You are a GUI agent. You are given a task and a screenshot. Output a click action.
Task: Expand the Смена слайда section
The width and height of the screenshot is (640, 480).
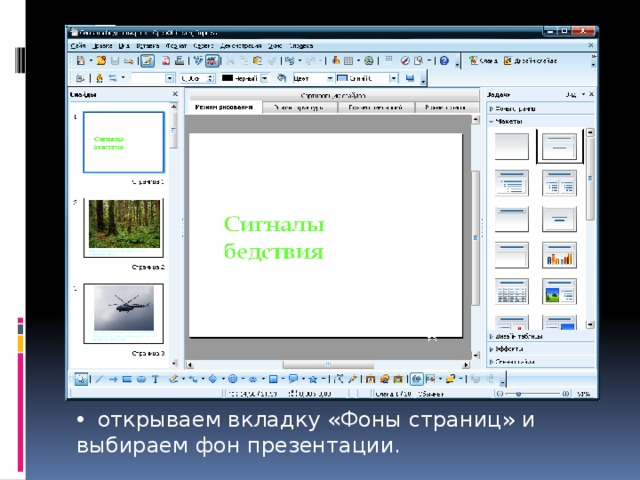pyautogui.click(x=540, y=362)
